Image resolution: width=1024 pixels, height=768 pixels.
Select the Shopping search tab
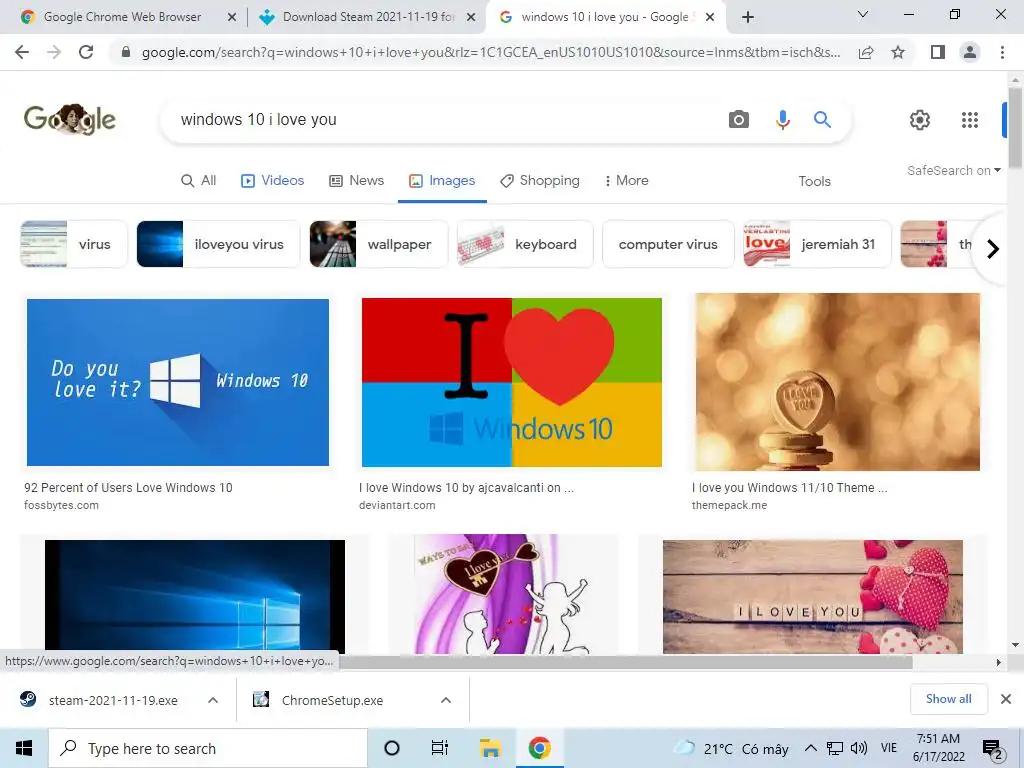click(540, 181)
